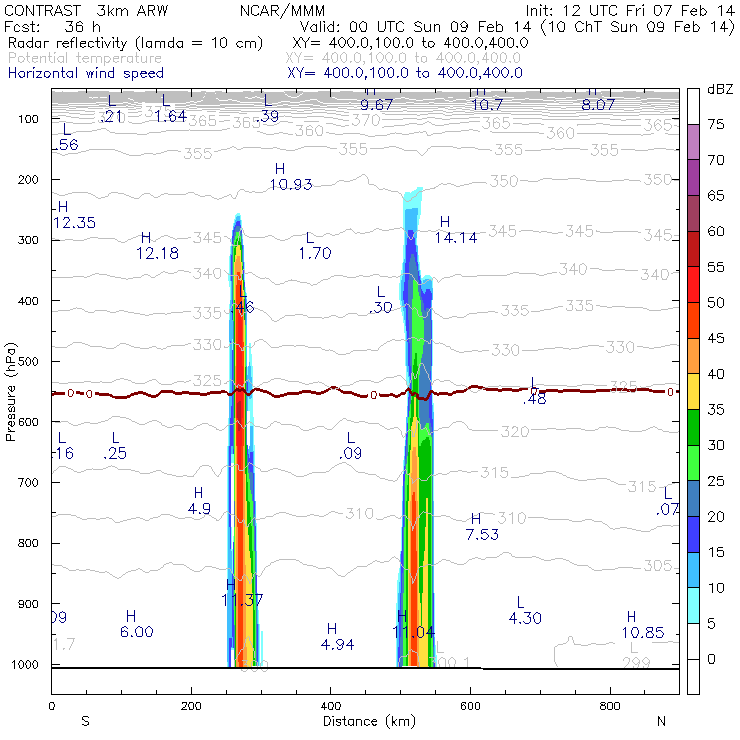Click the 70–75 dBZ light purple colorbar band
Screen dimensions: 740x740
point(693,142)
